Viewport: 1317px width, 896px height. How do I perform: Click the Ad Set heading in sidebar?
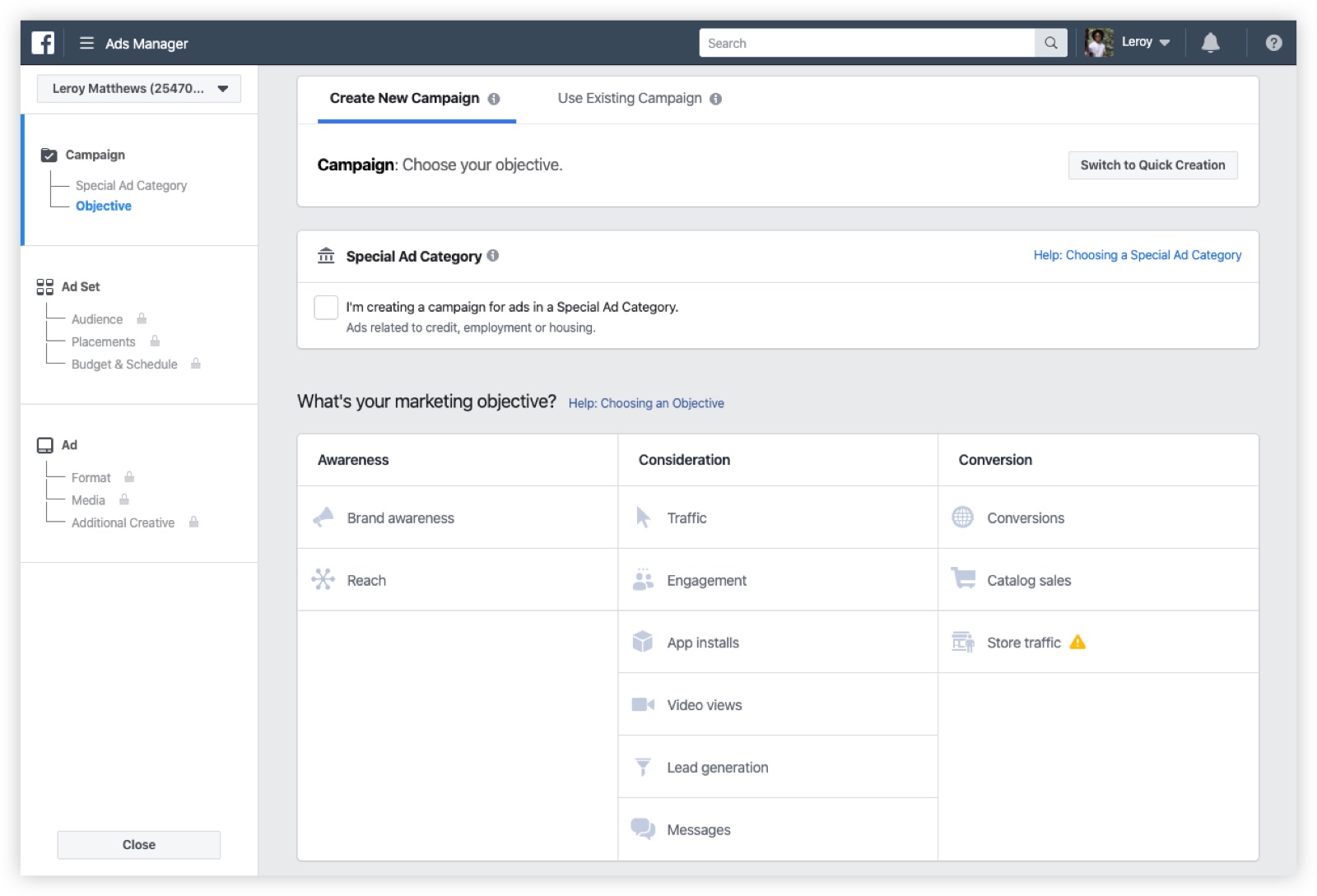pos(81,286)
